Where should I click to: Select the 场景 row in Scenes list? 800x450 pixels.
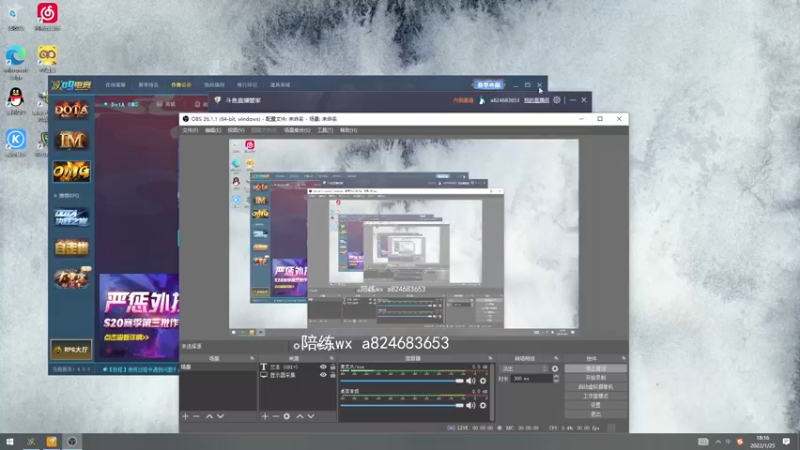pos(218,367)
